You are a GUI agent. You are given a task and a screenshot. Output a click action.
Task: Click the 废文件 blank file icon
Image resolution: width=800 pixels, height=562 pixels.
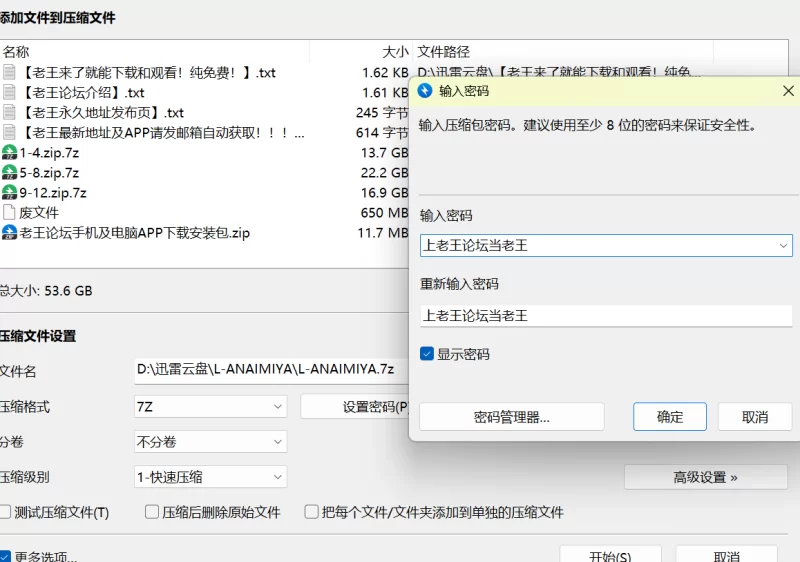(x=9, y=213)
